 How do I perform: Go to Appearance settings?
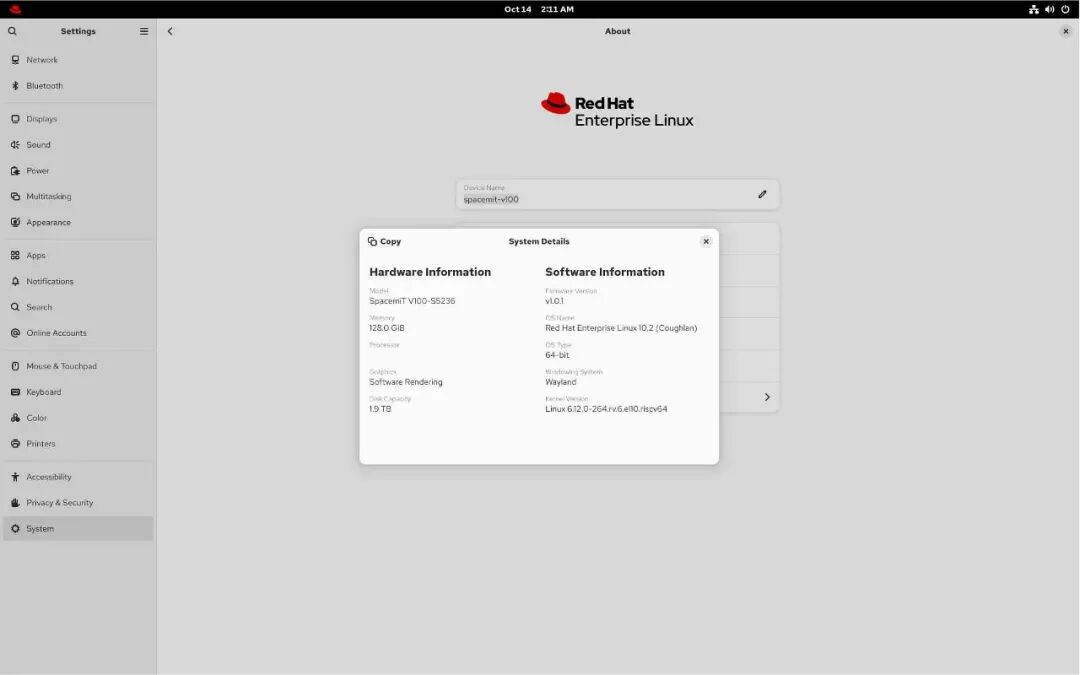(x=78, y=222)
